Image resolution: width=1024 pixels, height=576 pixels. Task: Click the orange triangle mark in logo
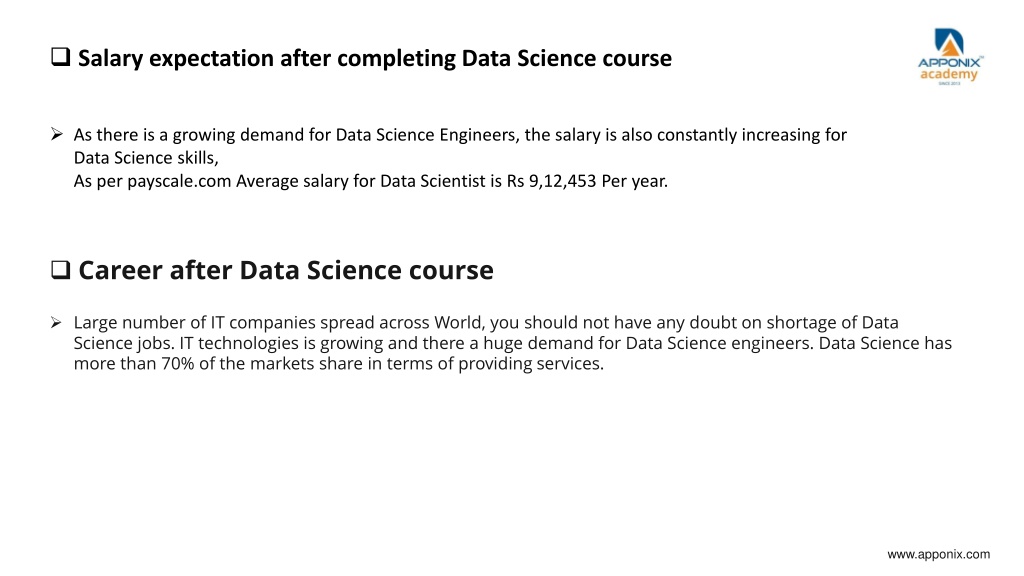click(950, 45)
